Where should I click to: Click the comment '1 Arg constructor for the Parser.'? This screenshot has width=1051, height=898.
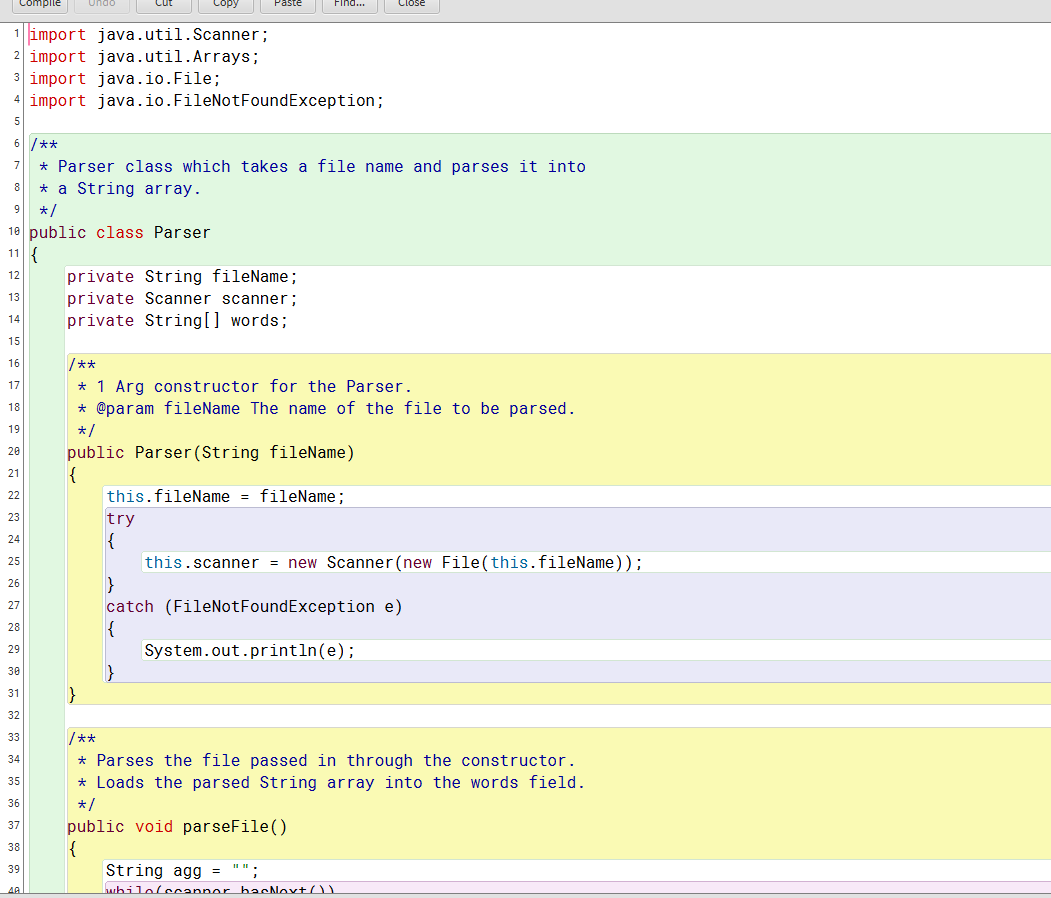[x=254, y=387]
